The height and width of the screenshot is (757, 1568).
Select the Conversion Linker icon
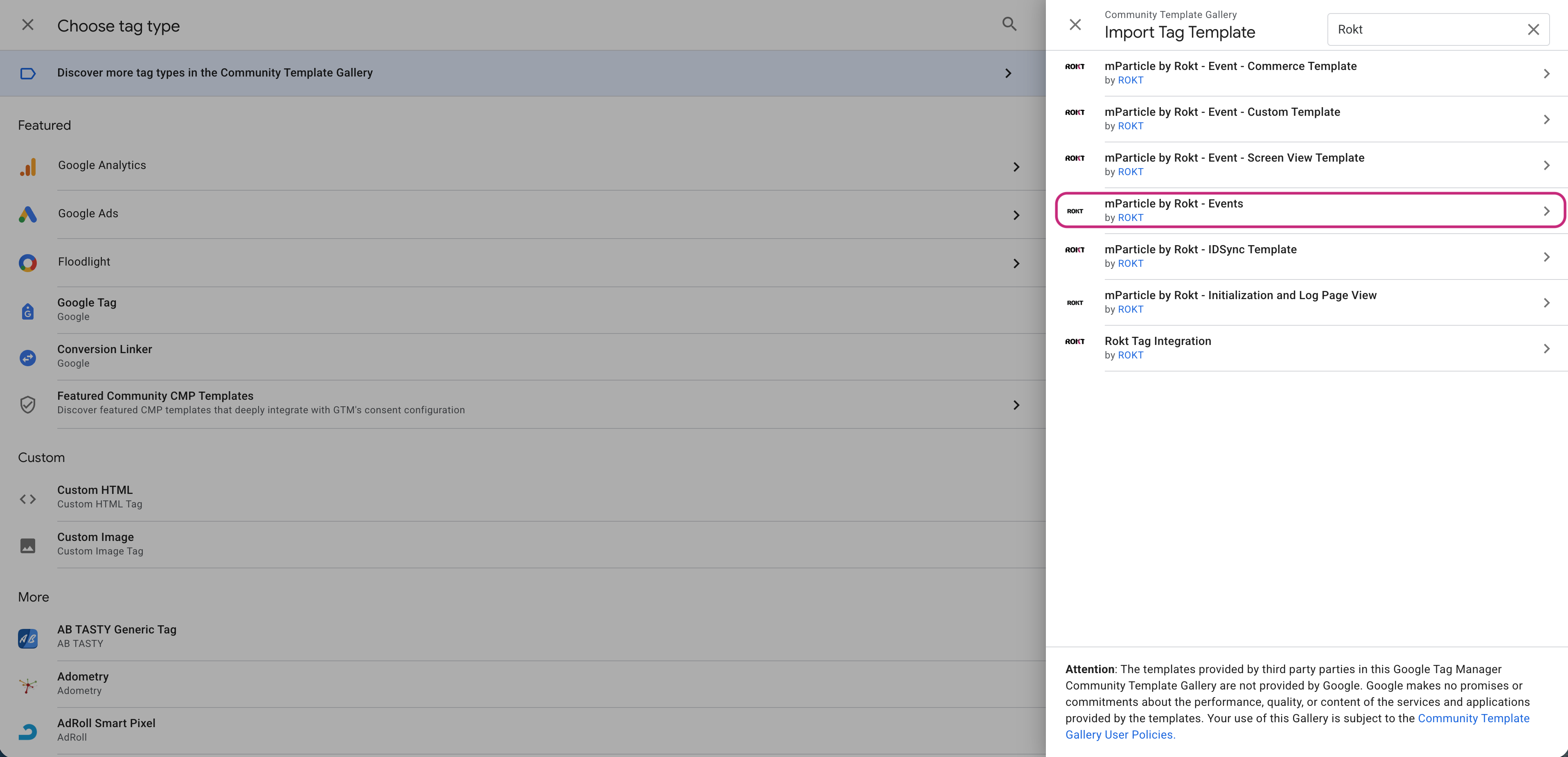[27, 357]
